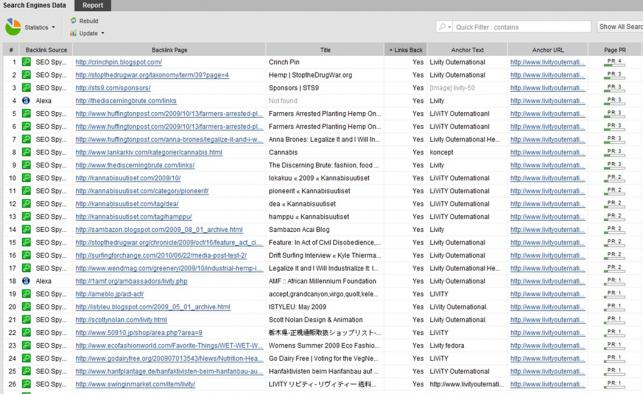Viewport: 643px width, 394px height.
Task: Select title 'Sambazon Acai Blog'
Action: [x=299, y=229]
